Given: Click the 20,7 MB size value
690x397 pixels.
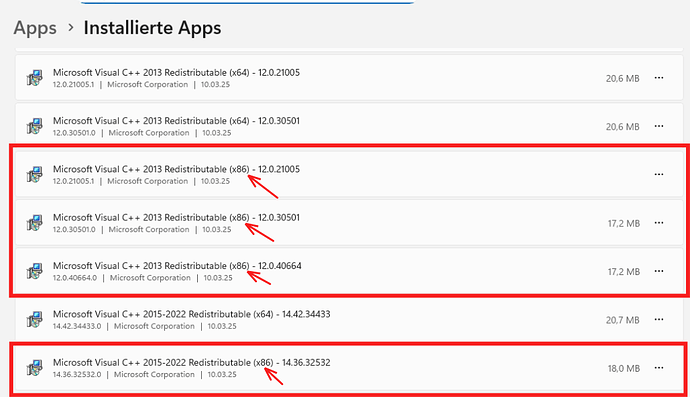Looking at the screenshot, I should [622, 320].
